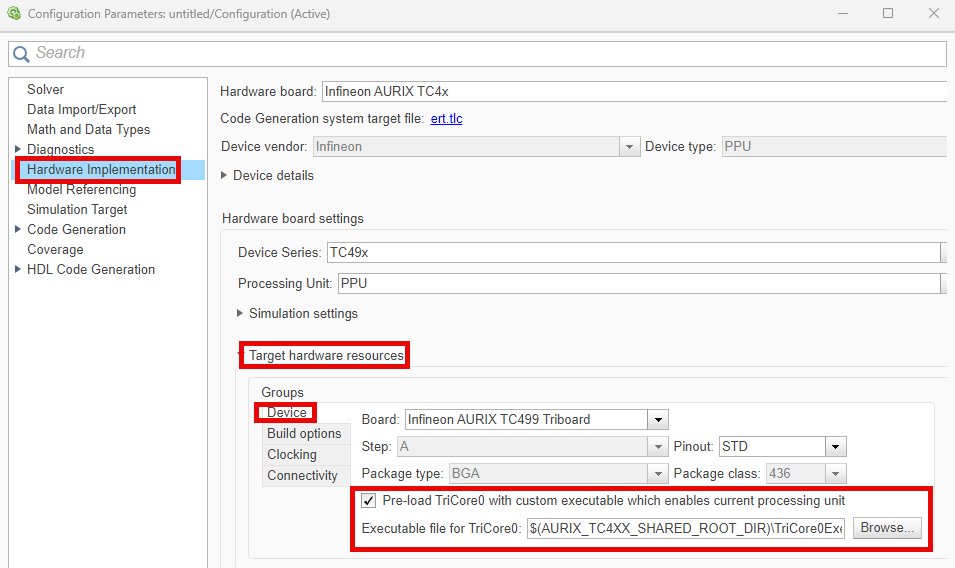Select Diagnostics in the sidebar
Screen dimensions: 955x568
coord(60,150)
